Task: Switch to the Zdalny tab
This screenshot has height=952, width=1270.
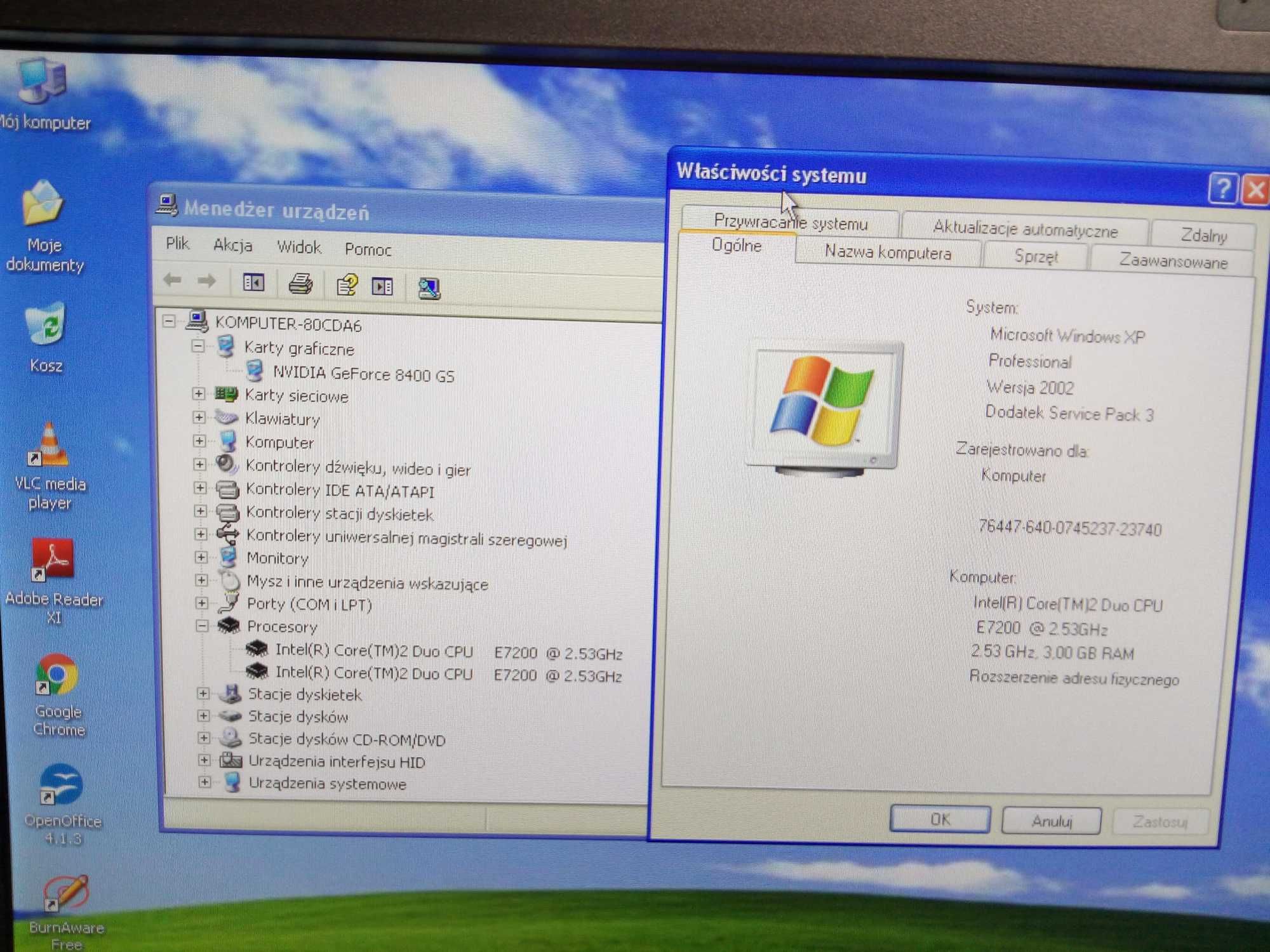Action: [x=1203, y=235]
